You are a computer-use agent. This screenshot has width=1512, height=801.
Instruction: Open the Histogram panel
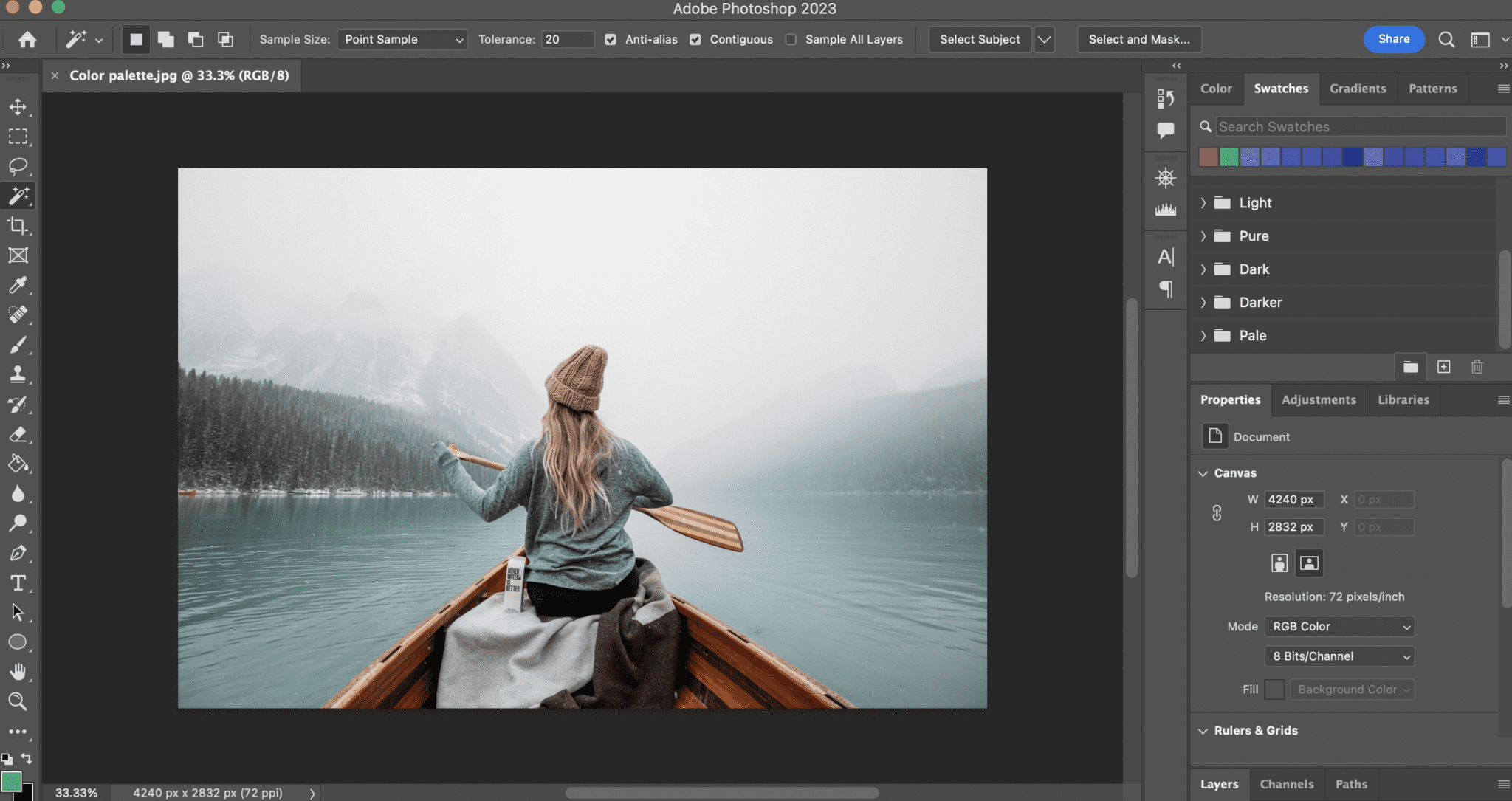(1165, 209)
